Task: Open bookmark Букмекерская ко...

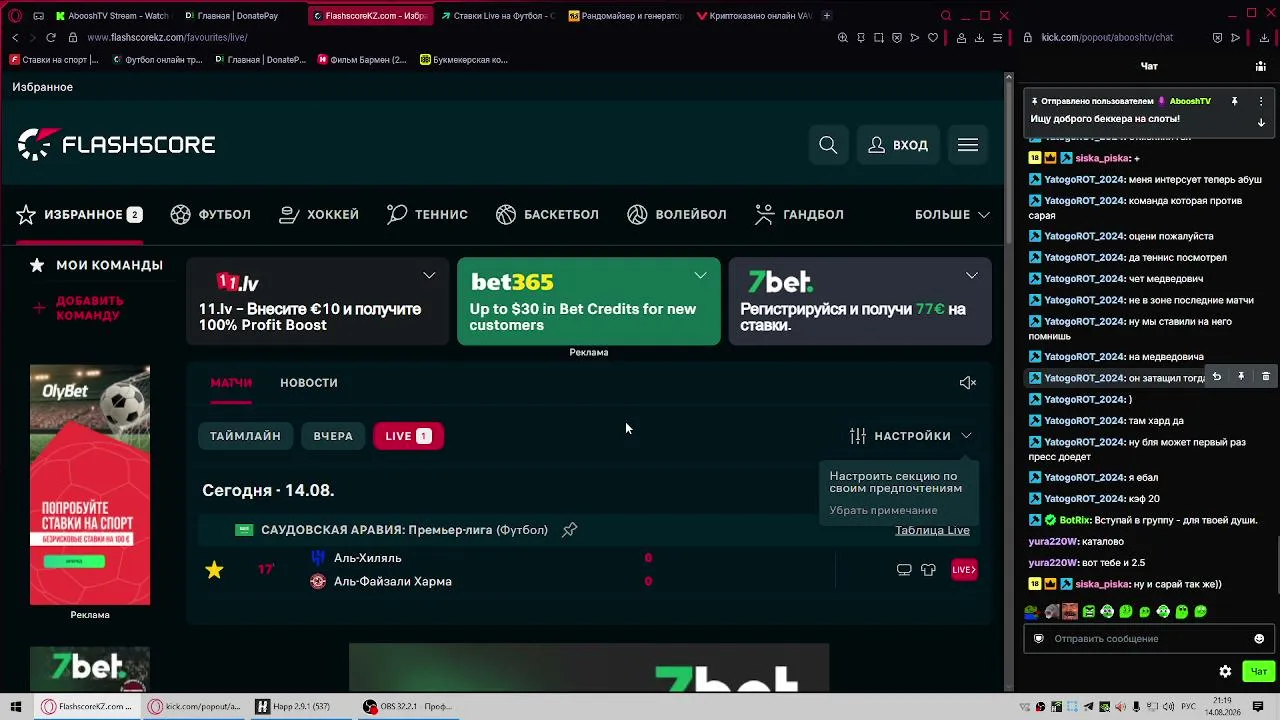Action: (x=464, y=60)
